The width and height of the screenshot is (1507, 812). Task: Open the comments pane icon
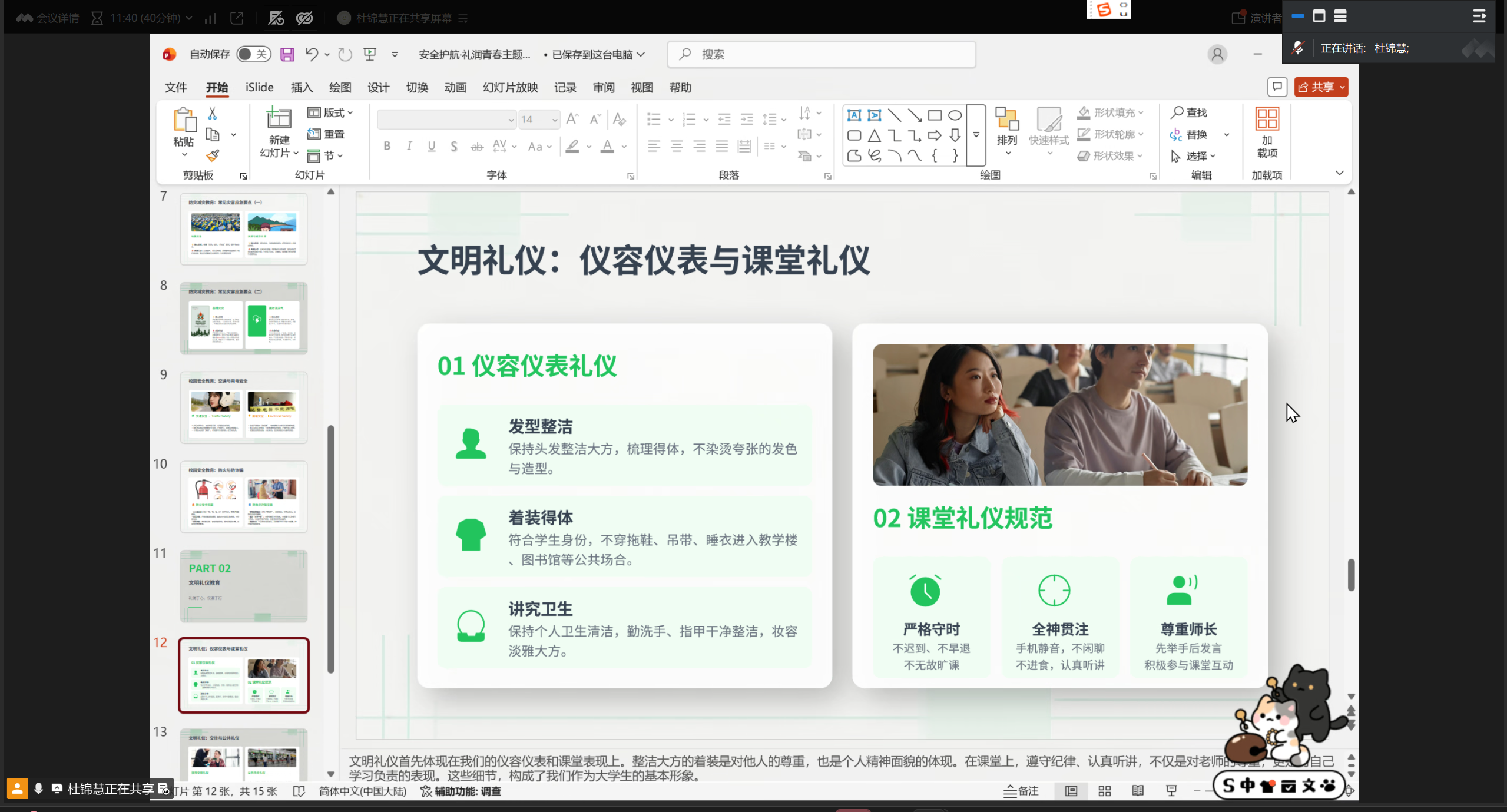(x=1277, y=87)
